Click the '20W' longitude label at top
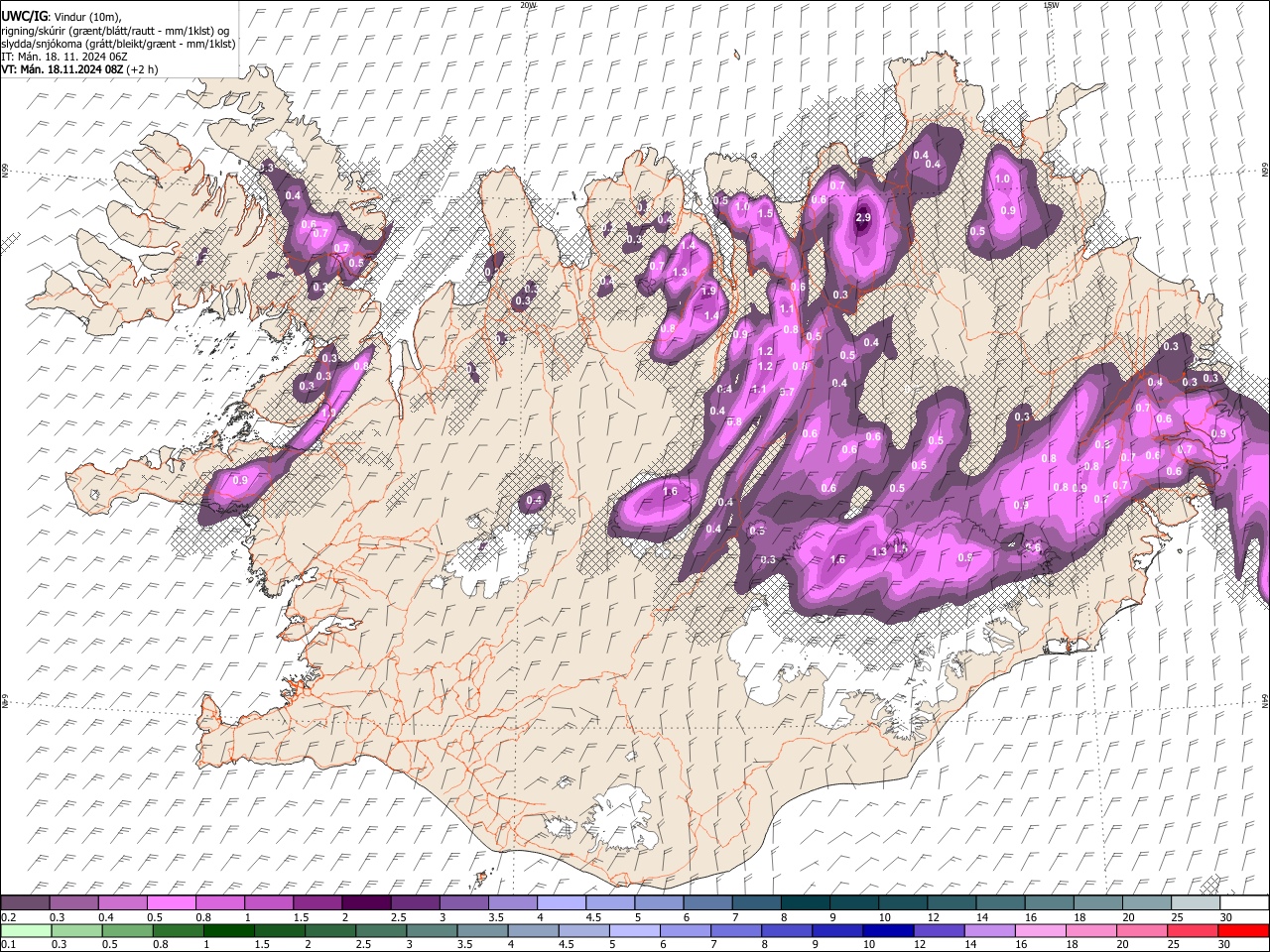The width and height of the screenshot is (1270, 952). [x=528, y=5]
